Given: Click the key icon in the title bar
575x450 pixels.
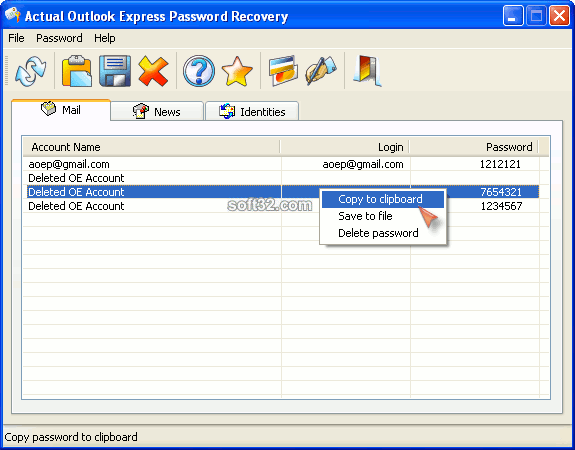Looking at the screenshot, I should [13, 15].
